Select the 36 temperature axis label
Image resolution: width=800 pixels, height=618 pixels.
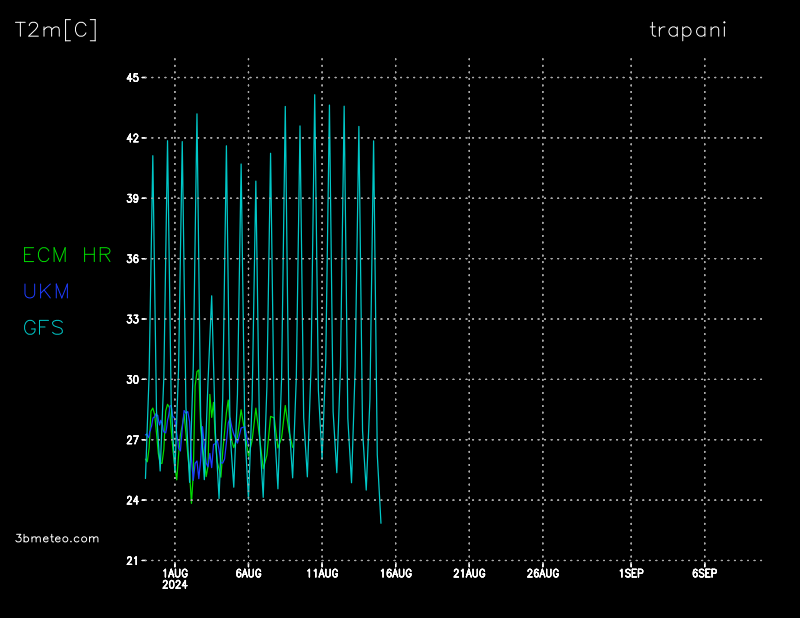point(131,259)
